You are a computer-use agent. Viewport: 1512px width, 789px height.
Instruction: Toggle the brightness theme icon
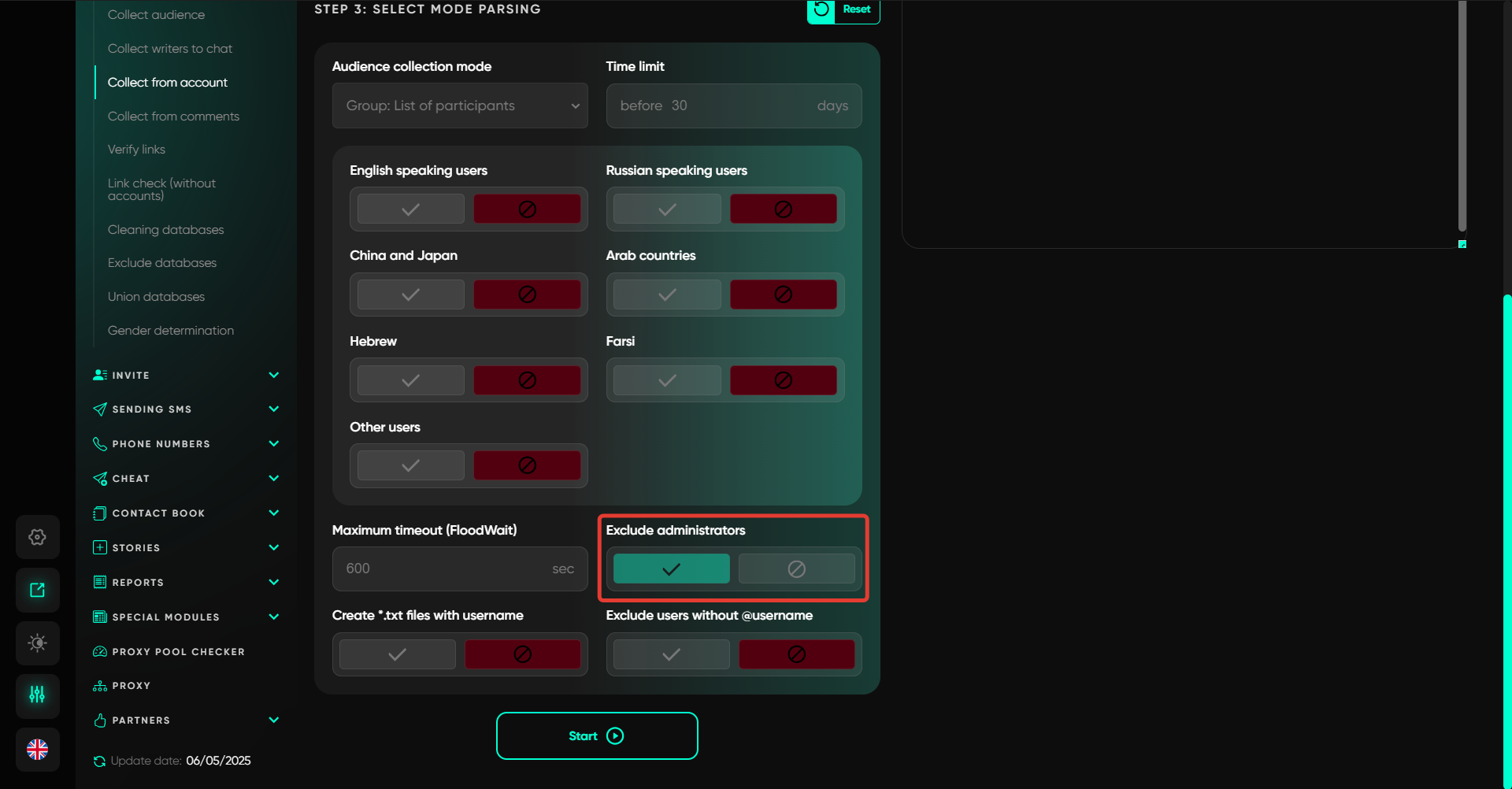coord(37,643)
